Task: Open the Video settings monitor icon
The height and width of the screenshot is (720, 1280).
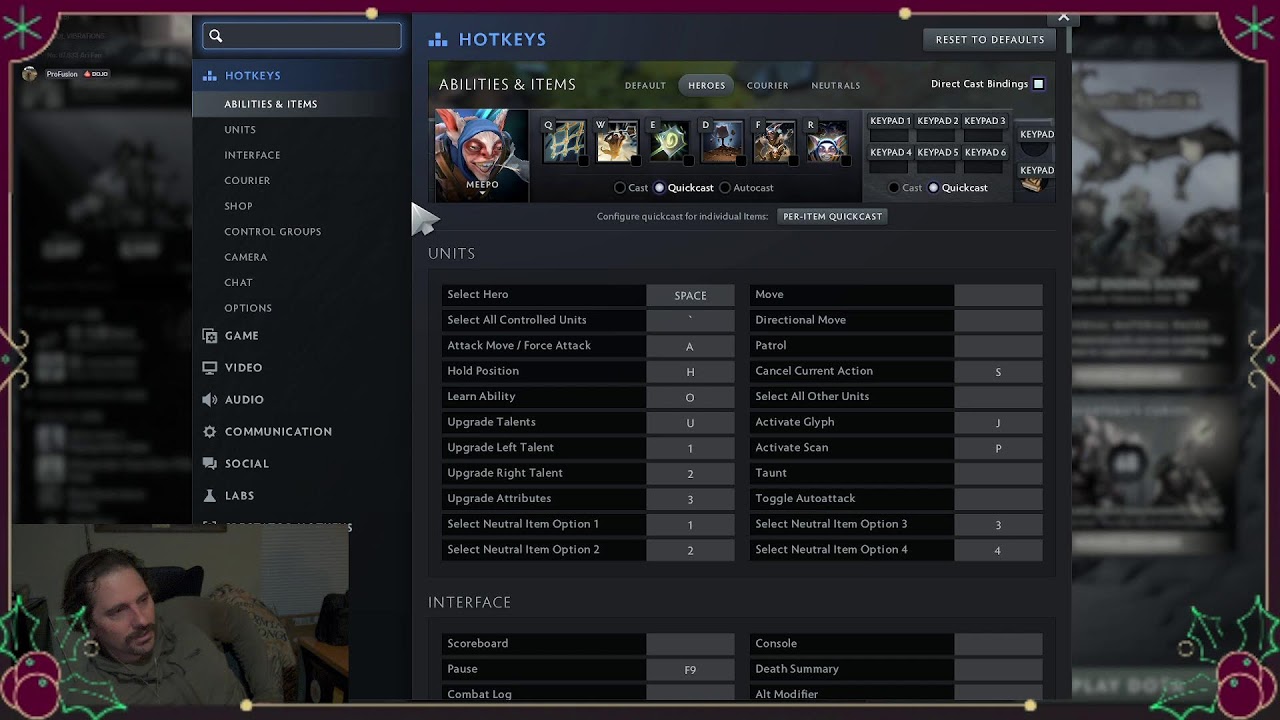Action: point(209,368)
